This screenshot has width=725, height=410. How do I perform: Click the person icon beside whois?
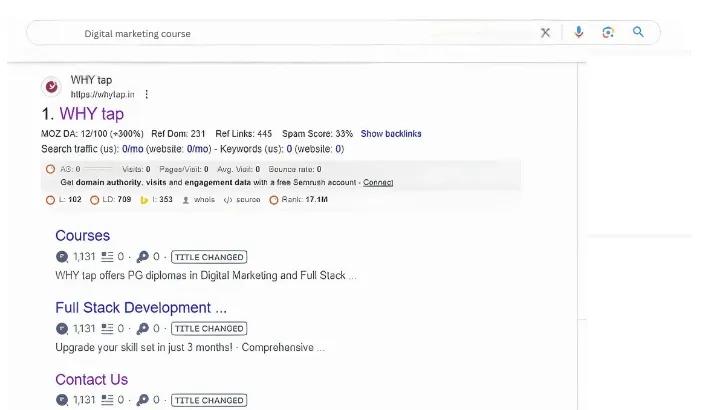click(x=186, y=200)
